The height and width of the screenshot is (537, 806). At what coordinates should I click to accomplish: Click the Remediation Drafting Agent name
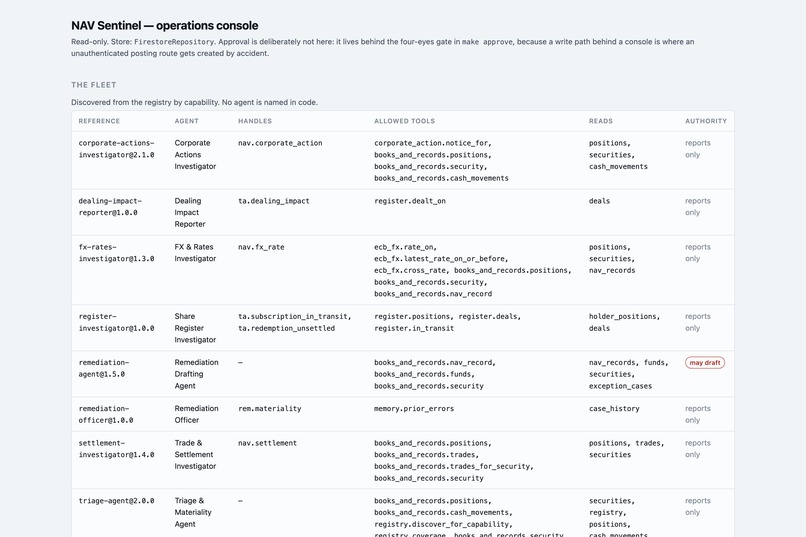click(196, 374)
